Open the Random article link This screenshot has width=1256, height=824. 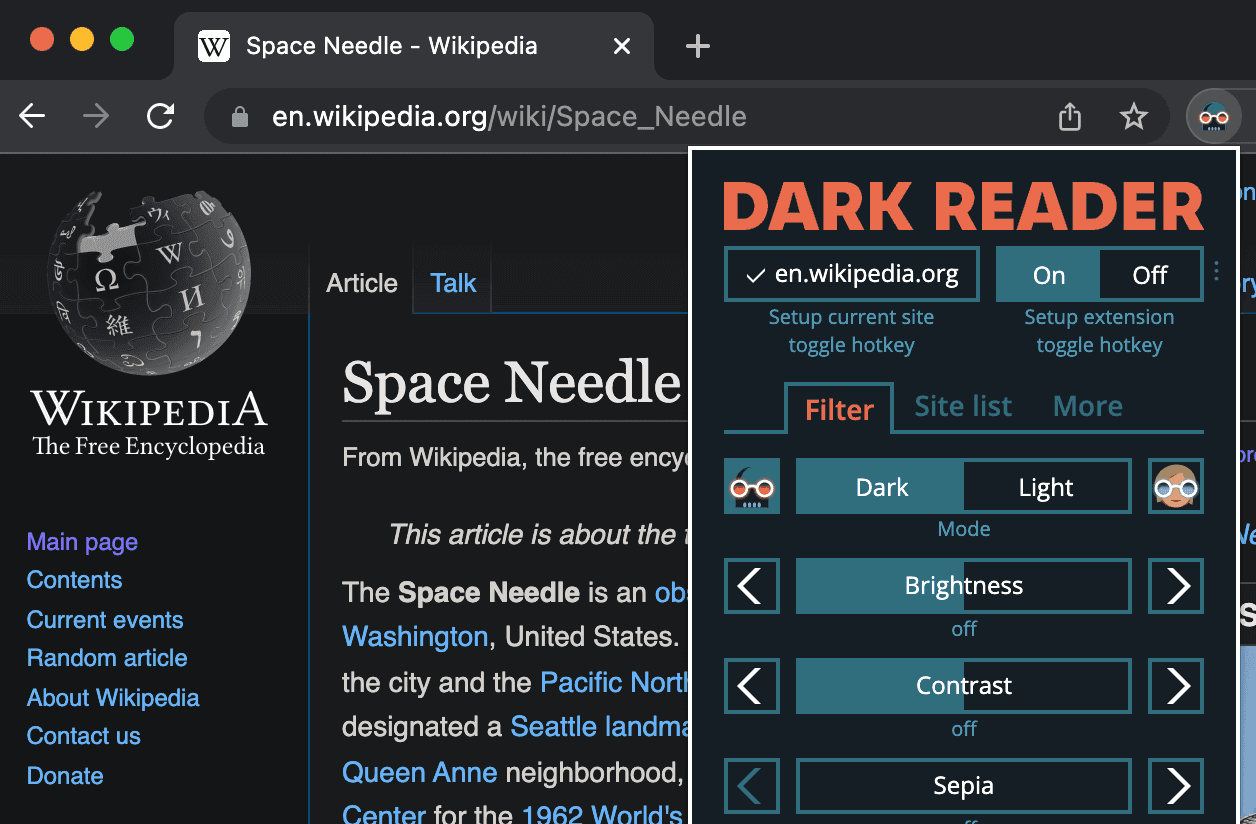click(x=106, y=658)
